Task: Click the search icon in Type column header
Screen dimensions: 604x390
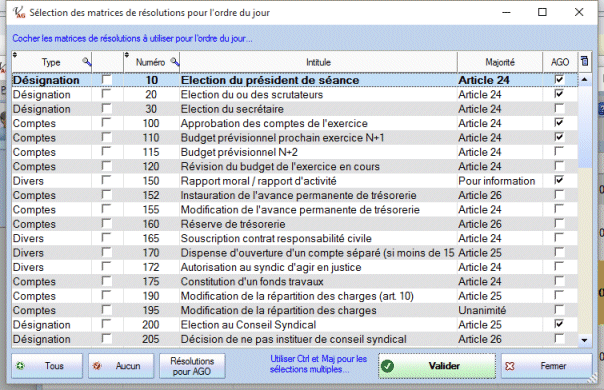Action: pyautogui.click(x=87, y=62)
